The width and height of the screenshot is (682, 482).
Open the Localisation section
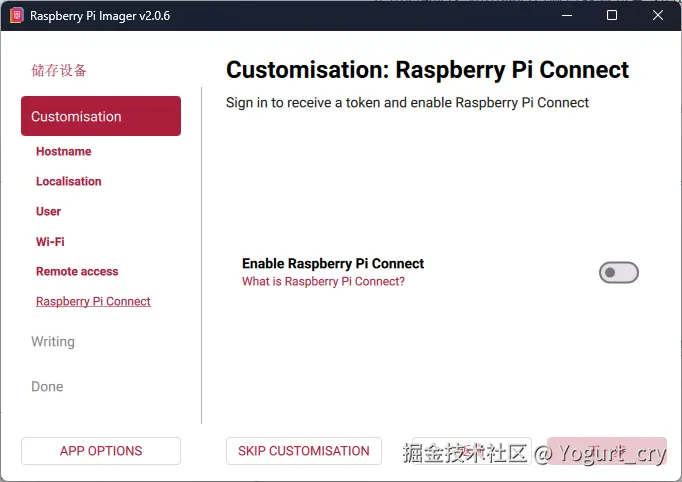pos(68,181)
